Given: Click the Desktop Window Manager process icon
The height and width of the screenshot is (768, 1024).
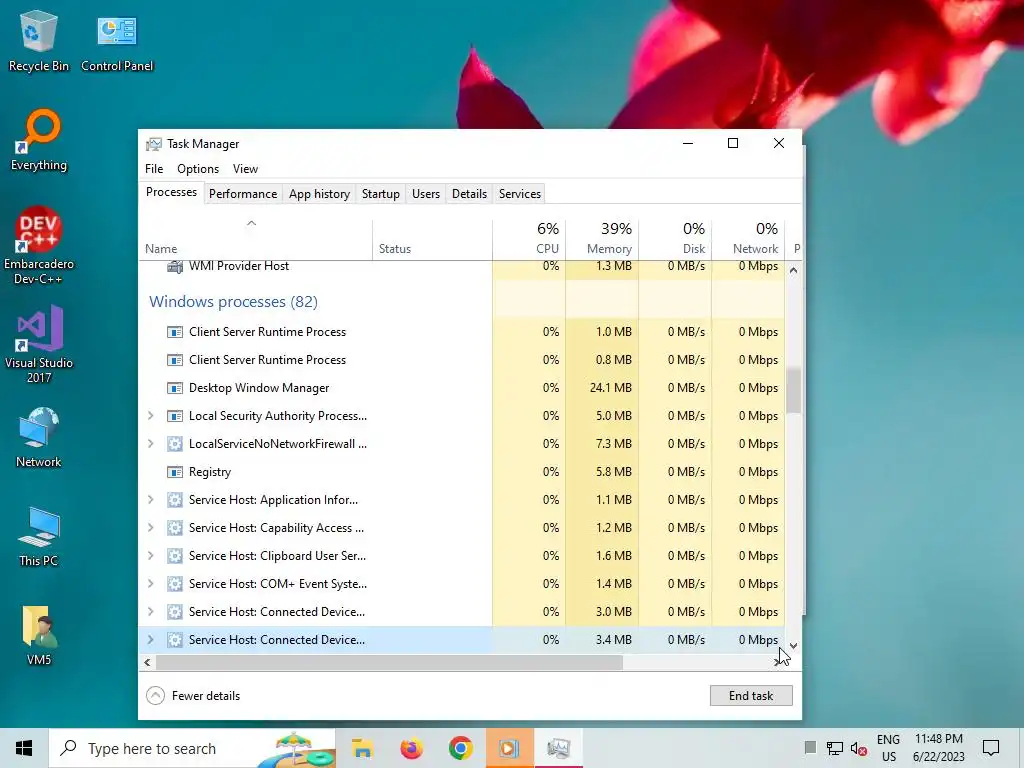Looking at the screenshot, I should (174, 388).
